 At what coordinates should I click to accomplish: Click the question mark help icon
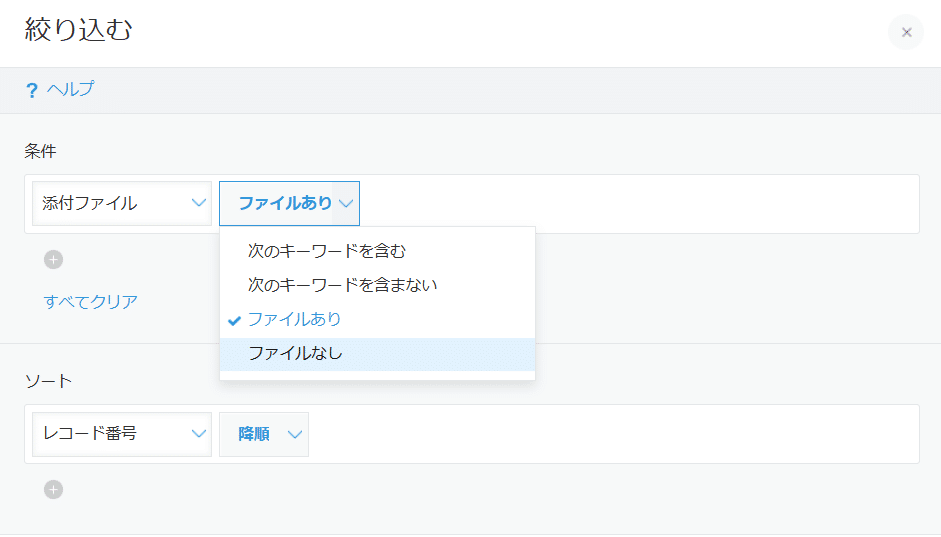(32, 90)
